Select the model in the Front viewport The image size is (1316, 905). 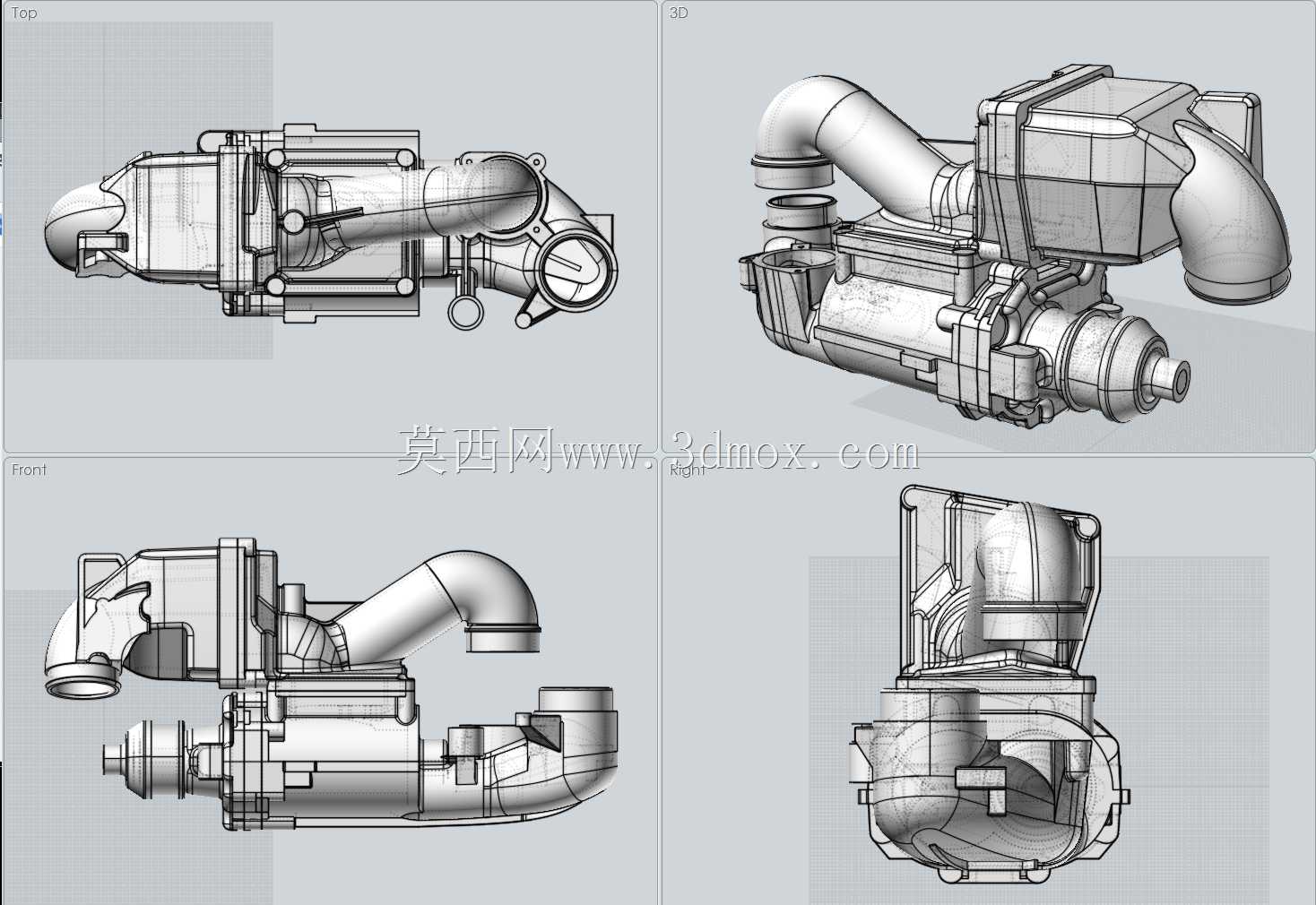click(x=331, y=685)
